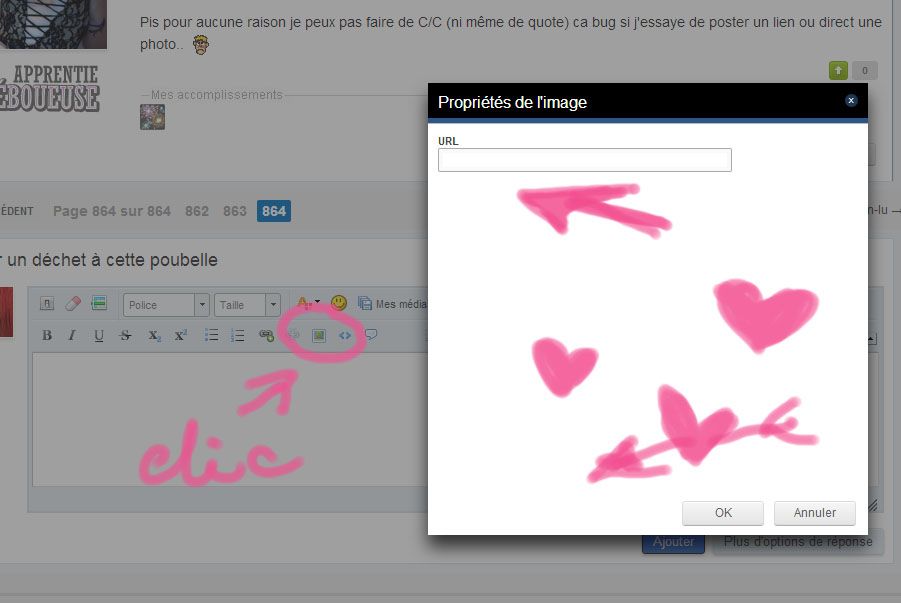The height and width of the screenshot is (603, 901).
Task: Click the insert image icon in editor
Action: click(x=319, y=336)
